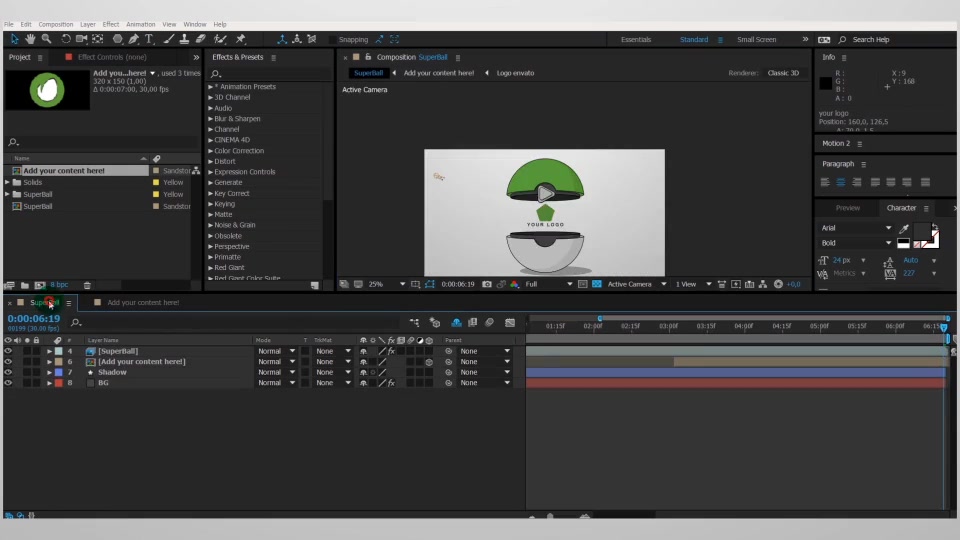Expand the Solids folder in Project
This screenshot has width=960, height=540.
[7, 182]
